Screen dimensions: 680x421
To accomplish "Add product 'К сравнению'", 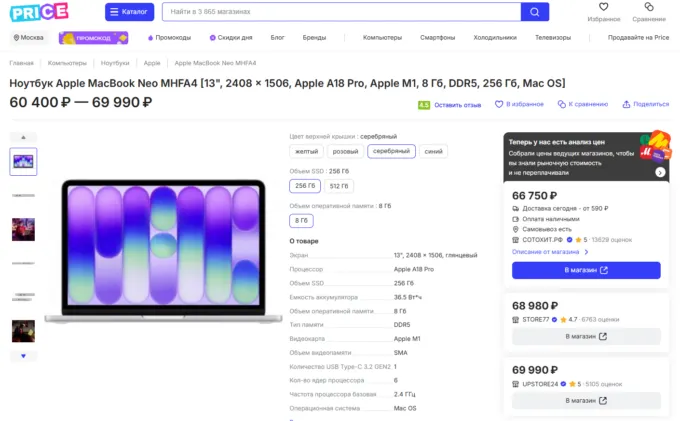I will [x=583, y=104].
